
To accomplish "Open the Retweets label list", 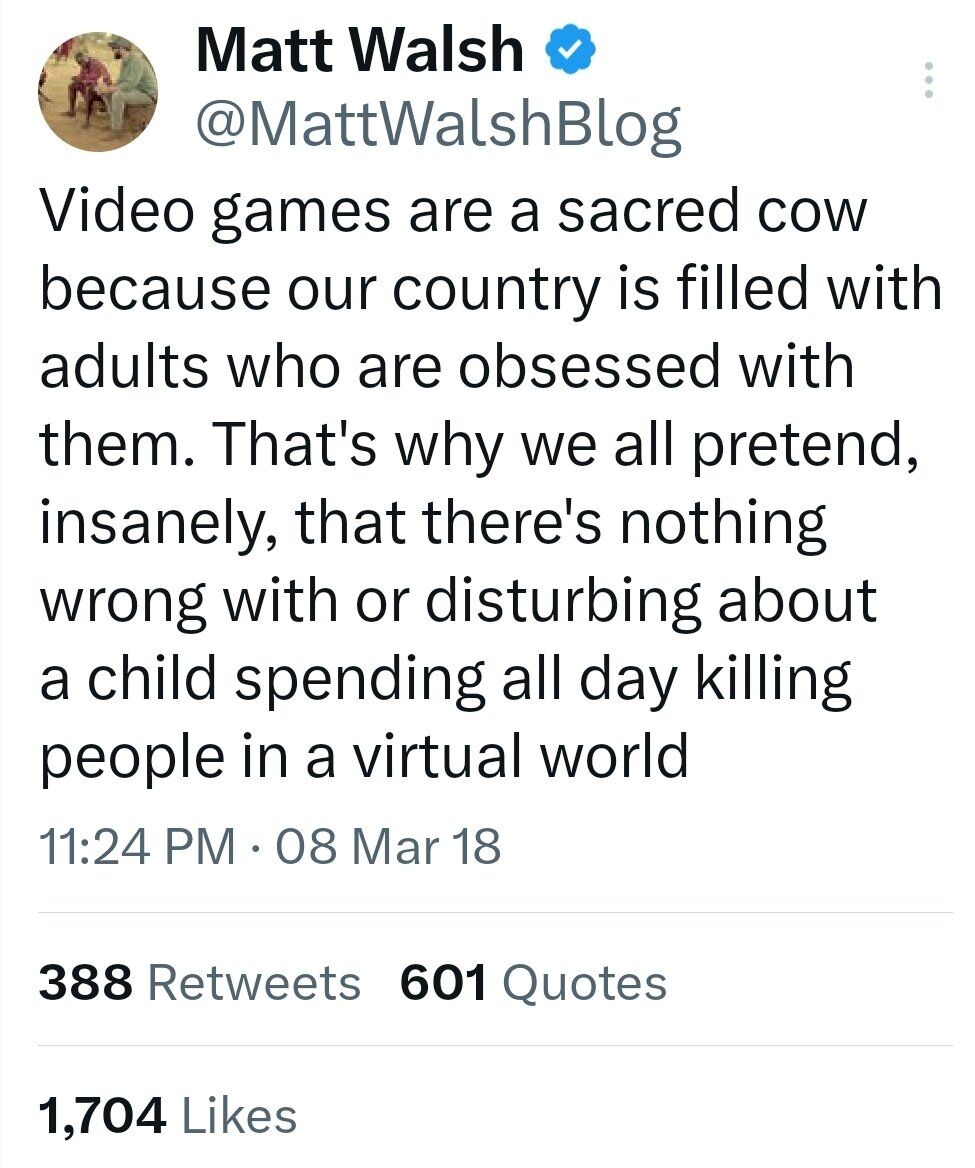I will point(253,982).
